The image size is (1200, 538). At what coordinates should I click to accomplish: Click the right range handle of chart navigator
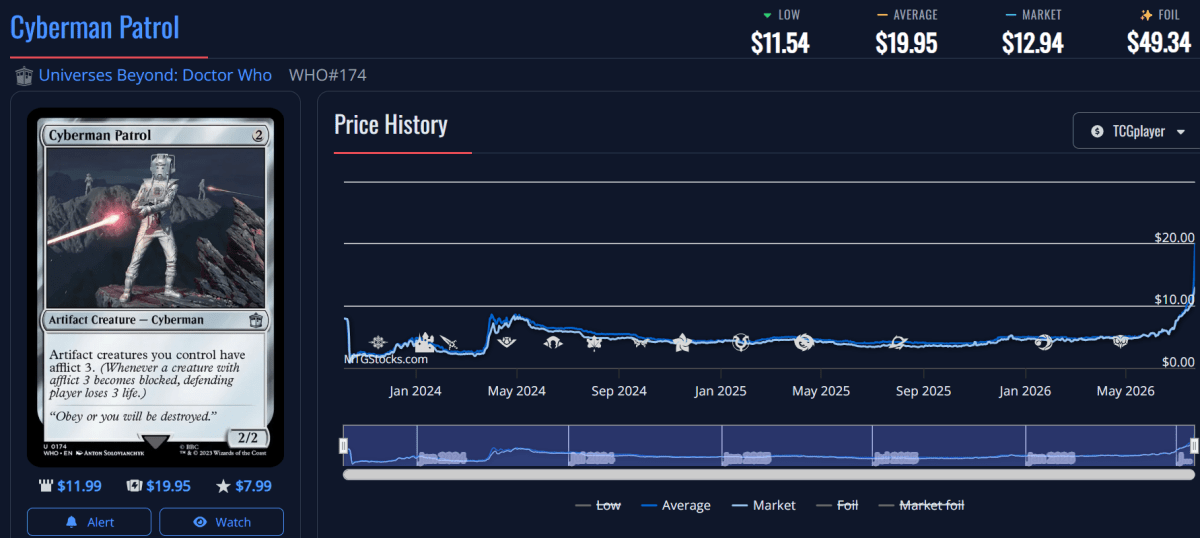[1196, 445]
